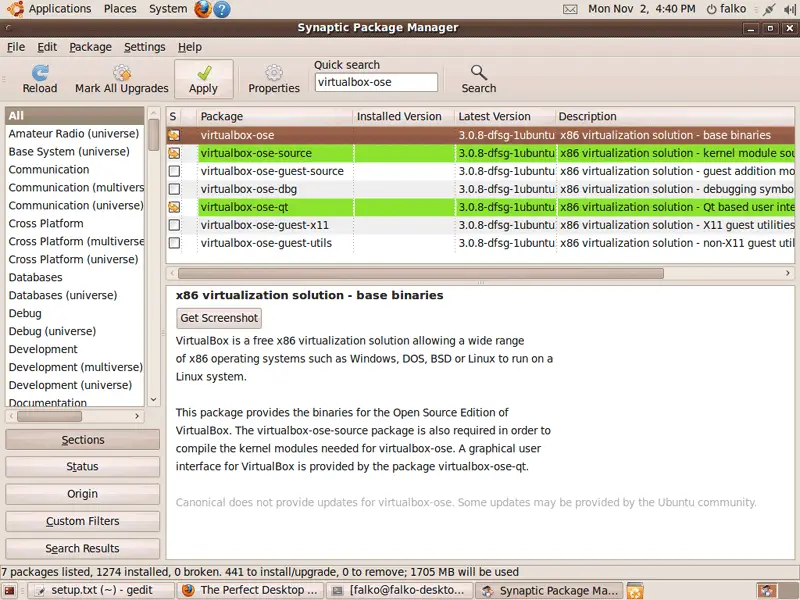Open the Edit menu

coord(47,47)
